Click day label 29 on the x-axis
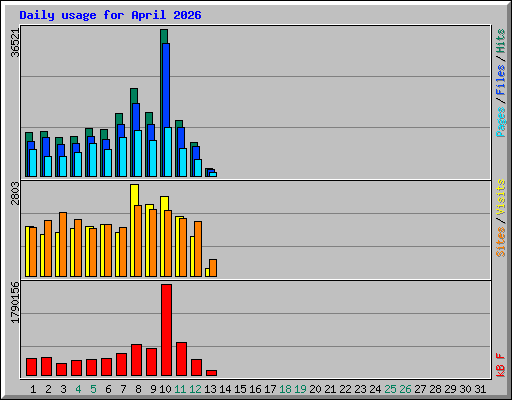 coord(450,389)
